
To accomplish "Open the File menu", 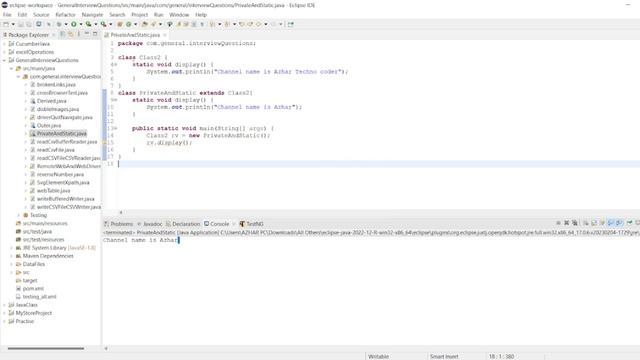I will [x=7, y=15].
